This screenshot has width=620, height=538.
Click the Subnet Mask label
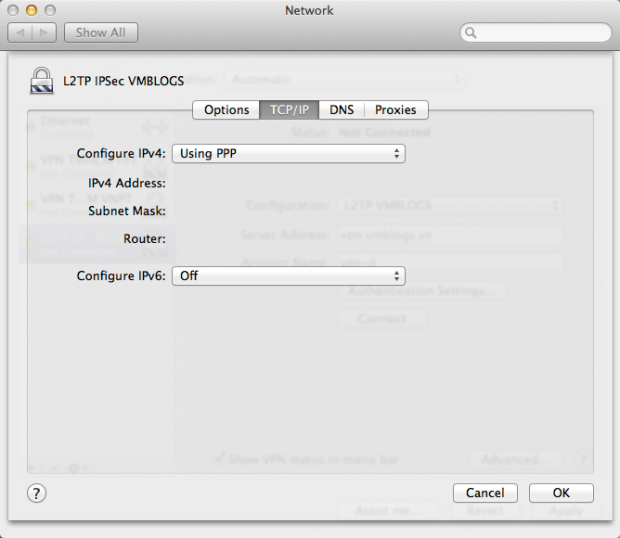click(x=127, y=211)
